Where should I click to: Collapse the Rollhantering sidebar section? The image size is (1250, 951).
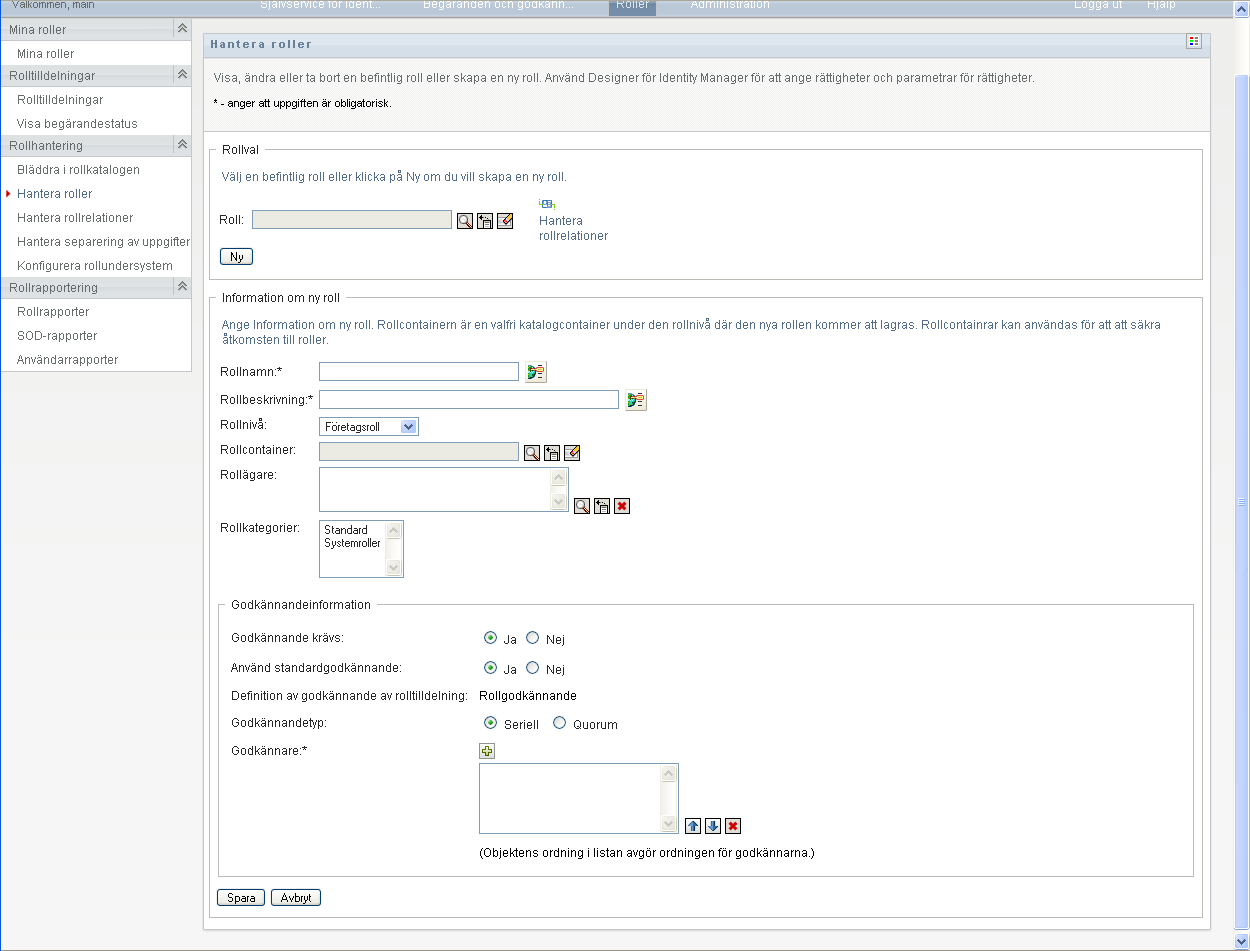tap(182, 145)
